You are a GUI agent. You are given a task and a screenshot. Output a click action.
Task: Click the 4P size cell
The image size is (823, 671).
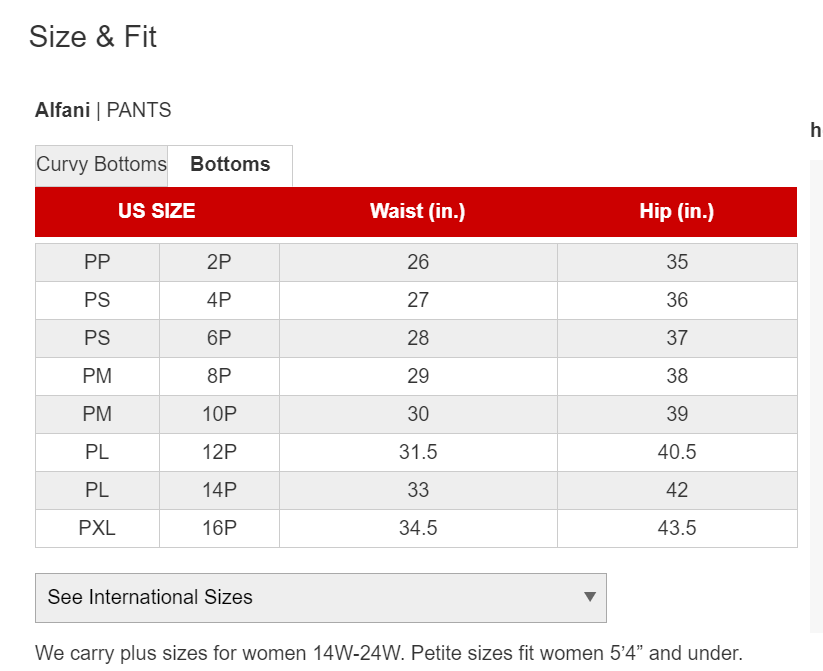coord(219,300)
